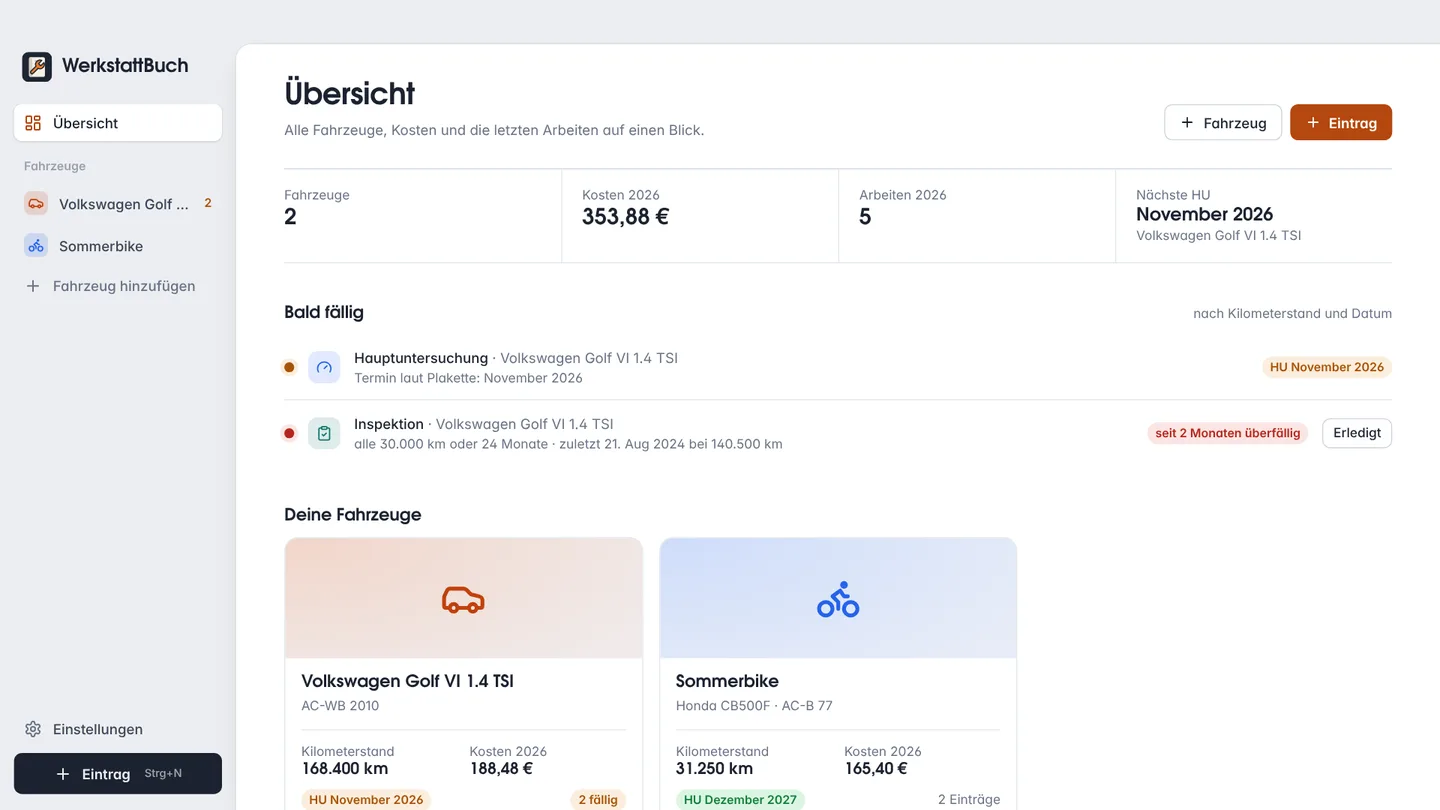
Task: Click the large car icon on the Golf card
Action: 463,599
